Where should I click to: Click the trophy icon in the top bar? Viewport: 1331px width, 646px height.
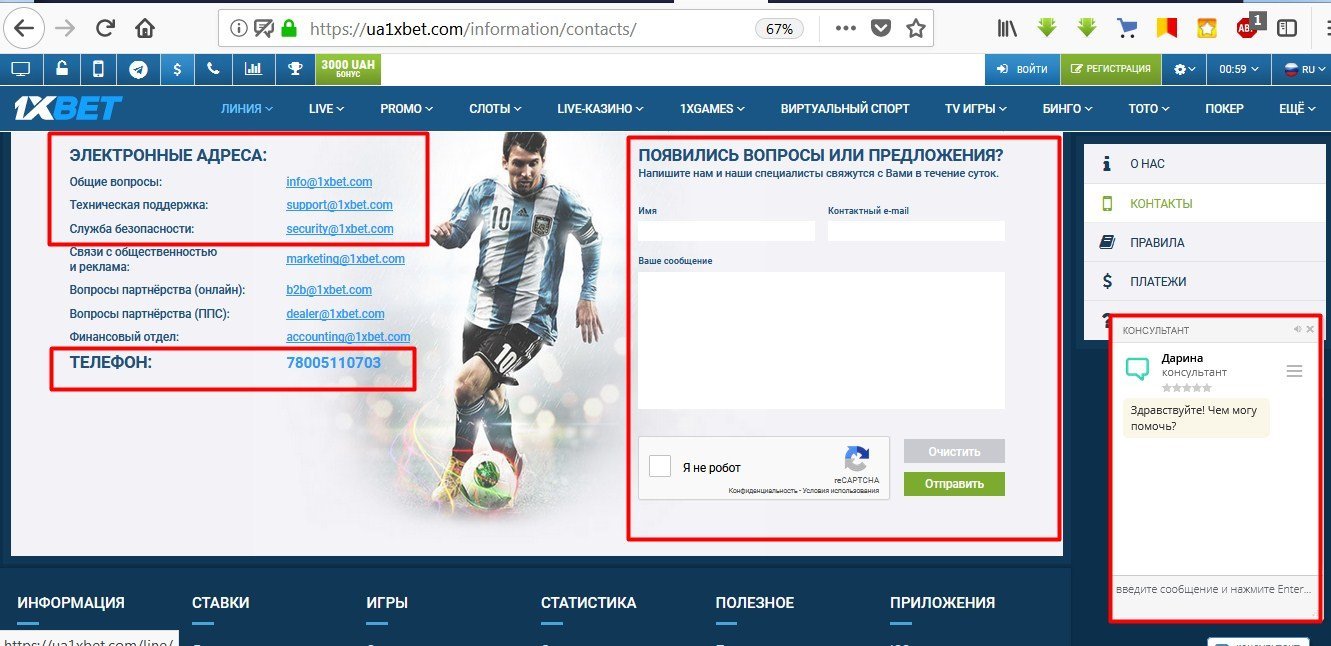pyautogui.click(x=295, y=69)
